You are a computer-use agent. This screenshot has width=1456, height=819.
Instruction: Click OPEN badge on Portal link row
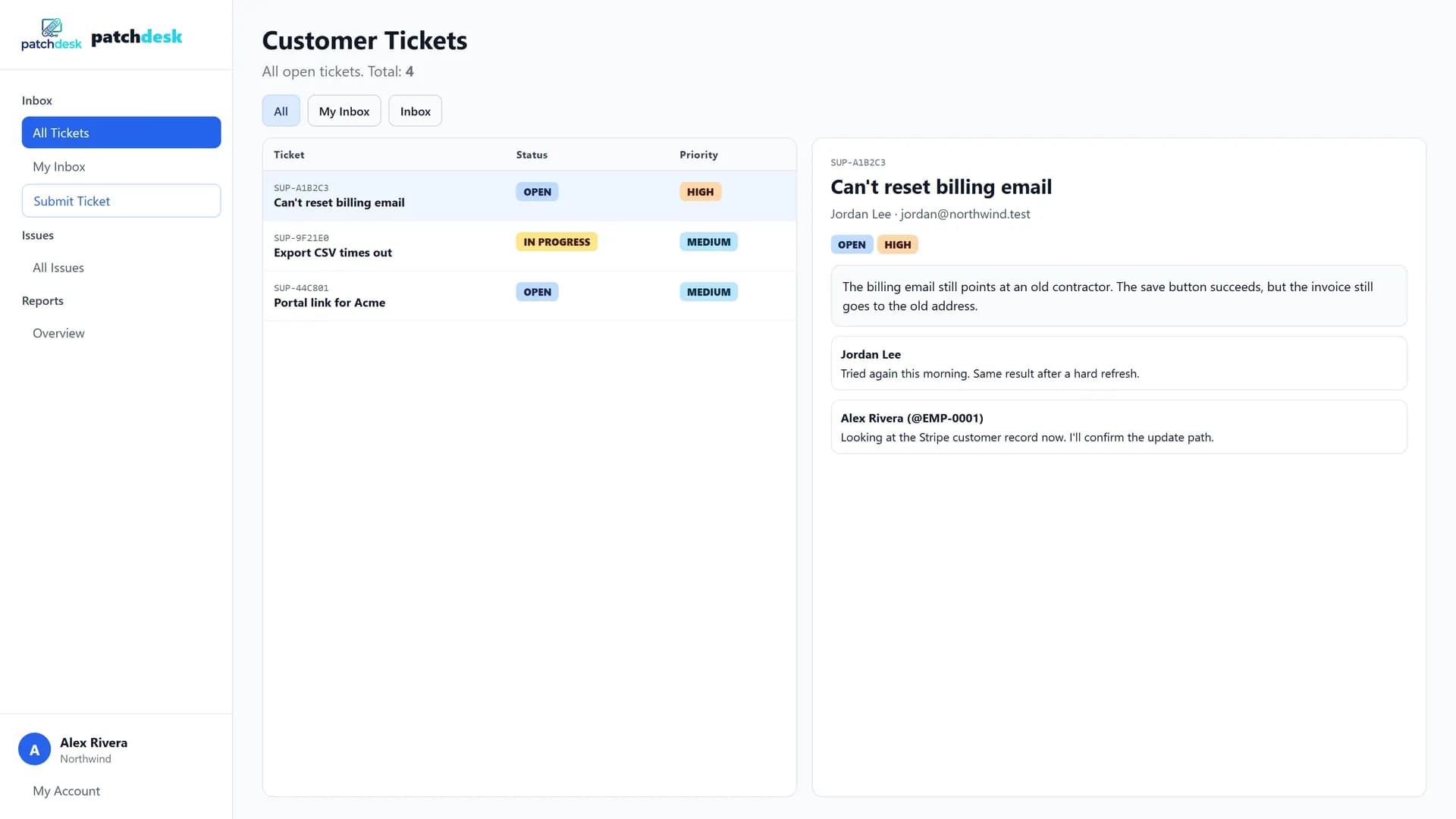(537, 292)
